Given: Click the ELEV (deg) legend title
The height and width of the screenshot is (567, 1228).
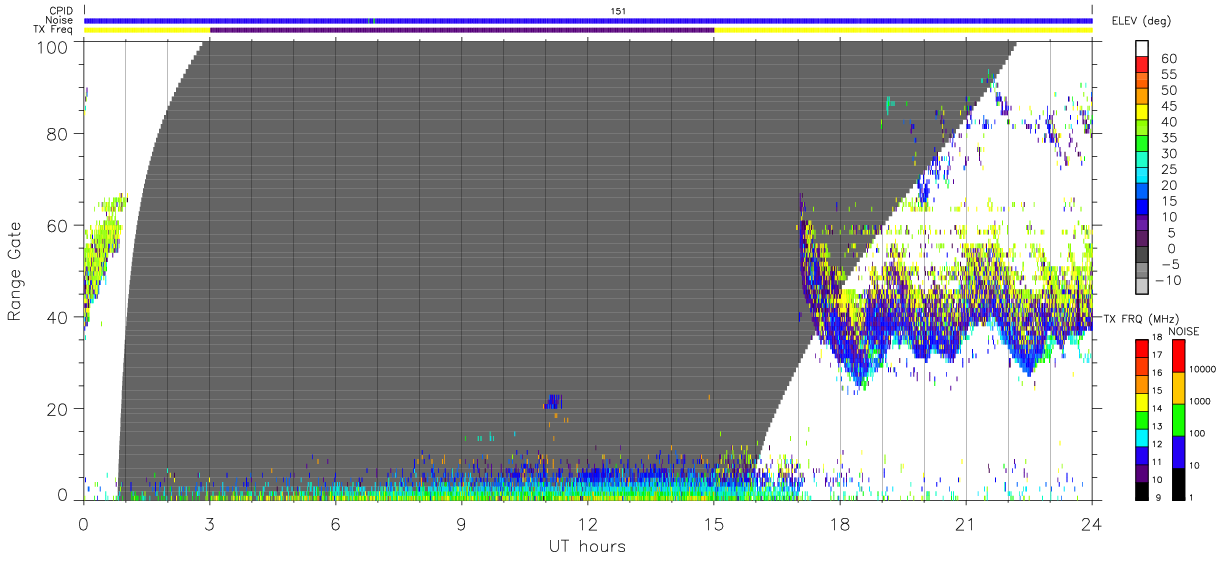Looking at the screenshot, I should point(1140,20).
